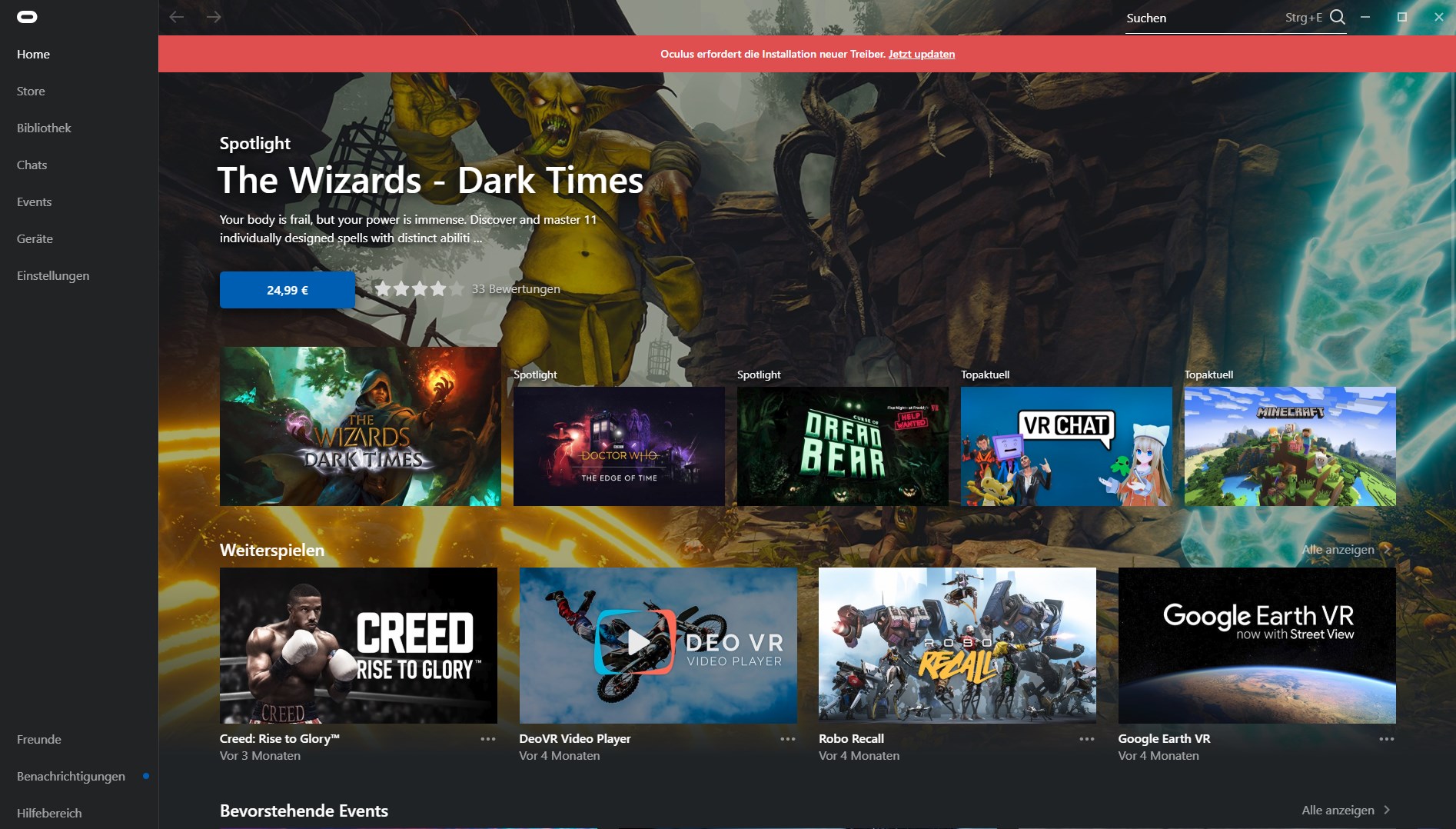The width and height of the screenshot is (1456, 829).
Task: Select the Doctor Who Edge of Time thumbnail
Action: point(619,446)
